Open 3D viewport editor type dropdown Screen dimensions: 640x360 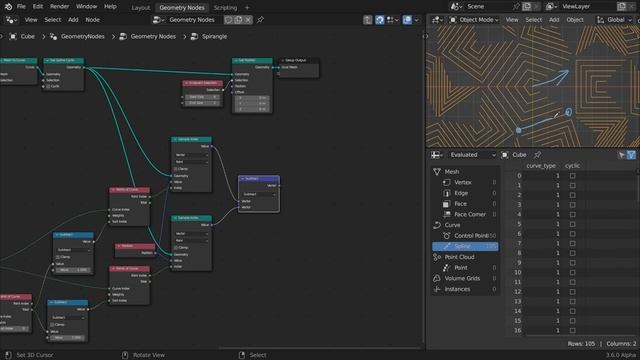[438, 20]
